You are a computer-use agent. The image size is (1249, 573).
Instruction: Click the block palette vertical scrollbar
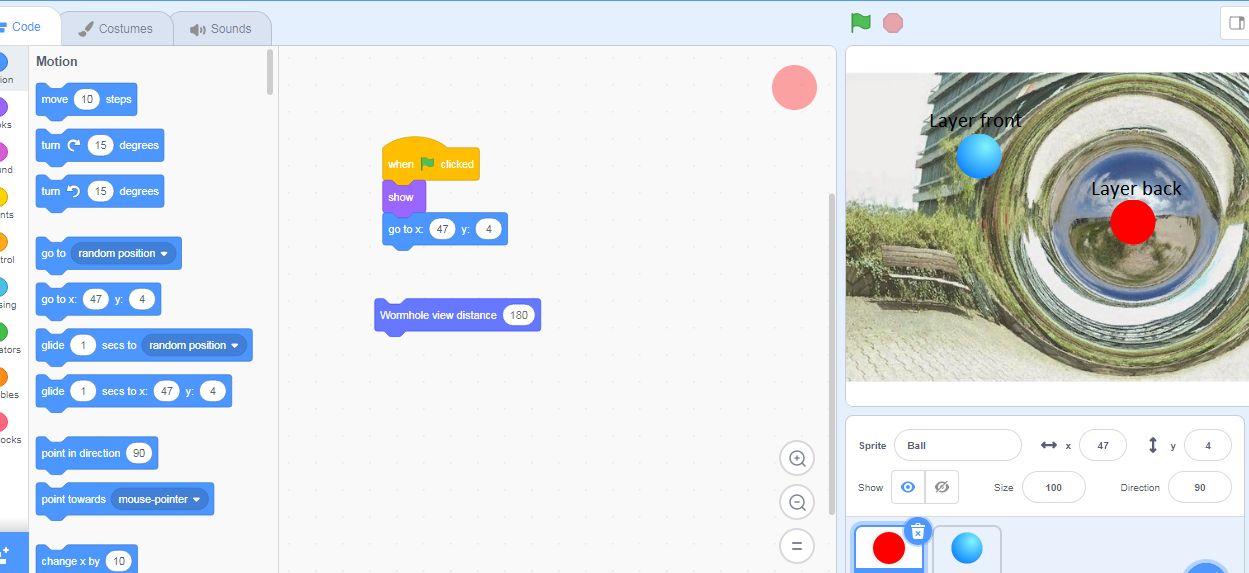(x=270, y=70)
